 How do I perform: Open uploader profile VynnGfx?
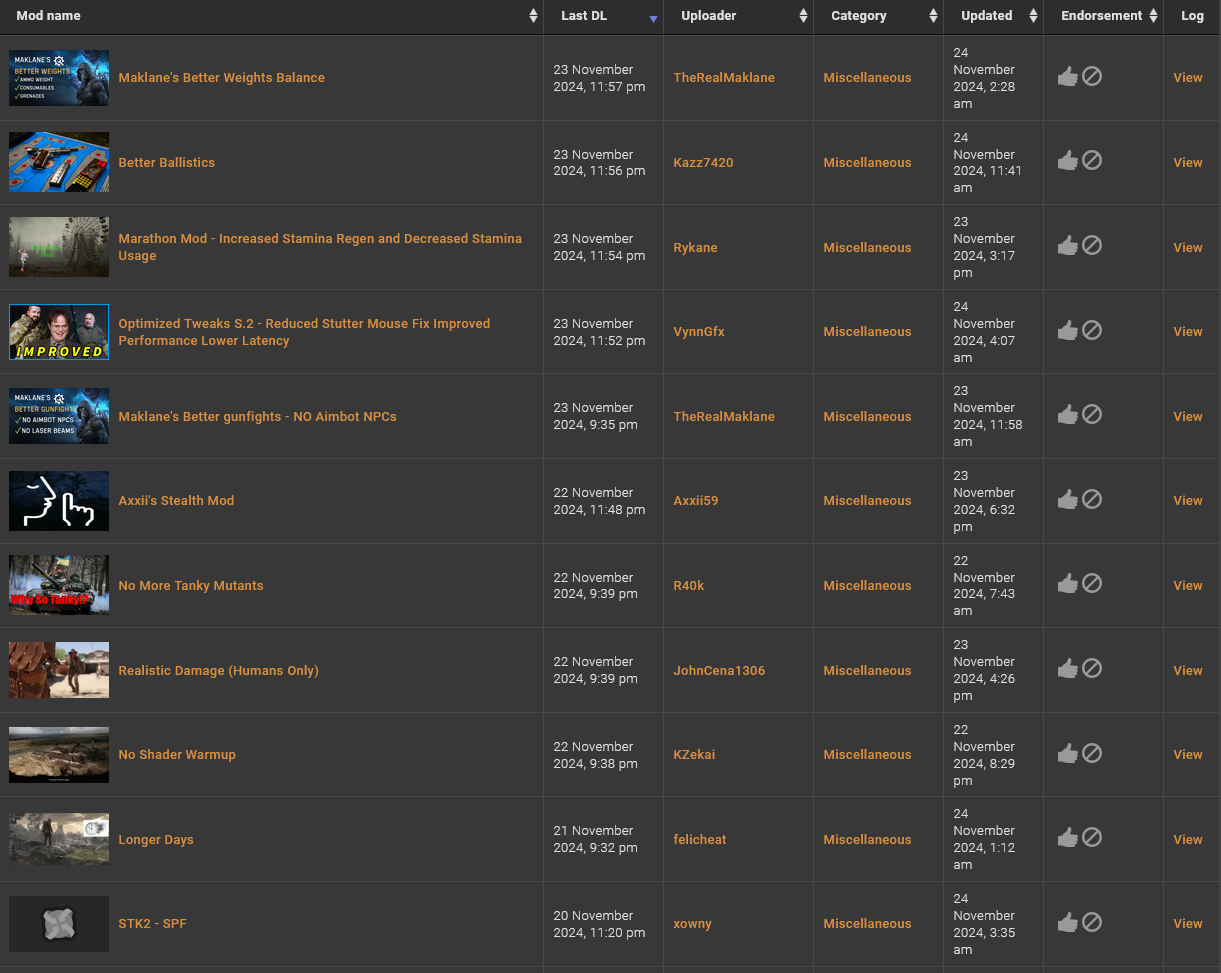pos(698,331)
